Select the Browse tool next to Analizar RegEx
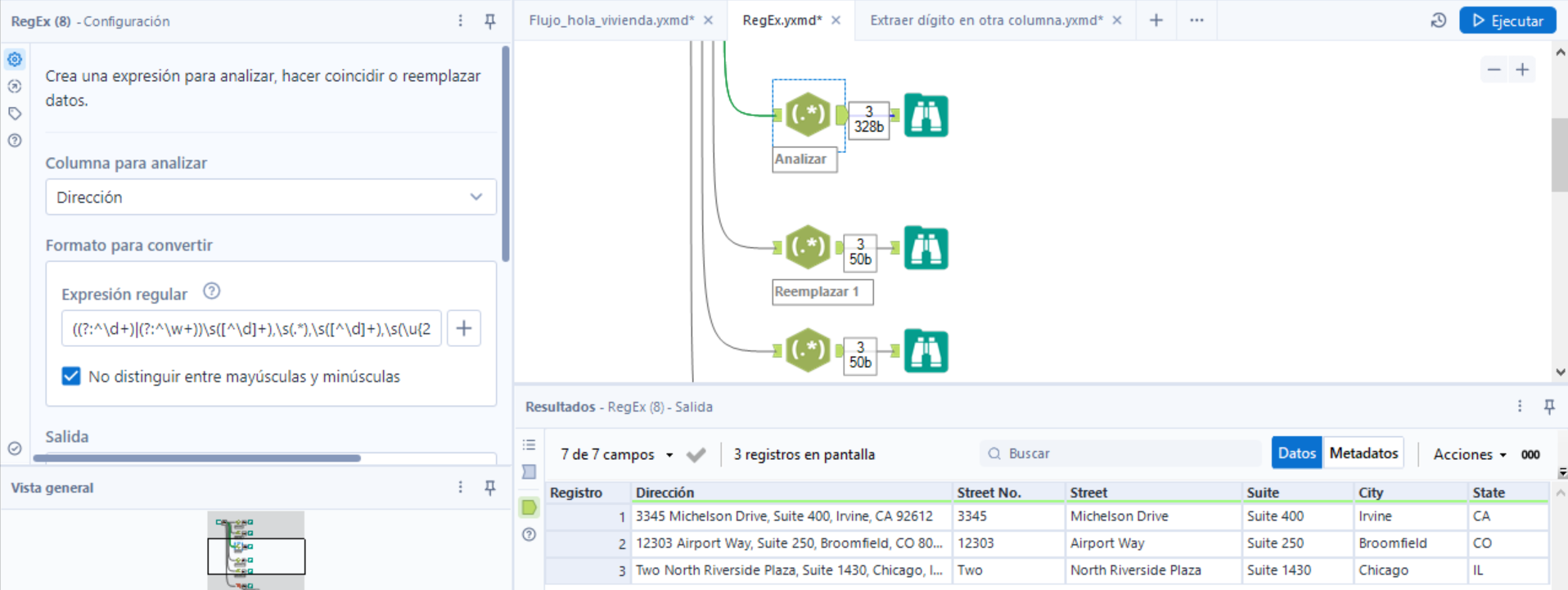The width and height of the screenshot is (1568, 590). [926, 116]
